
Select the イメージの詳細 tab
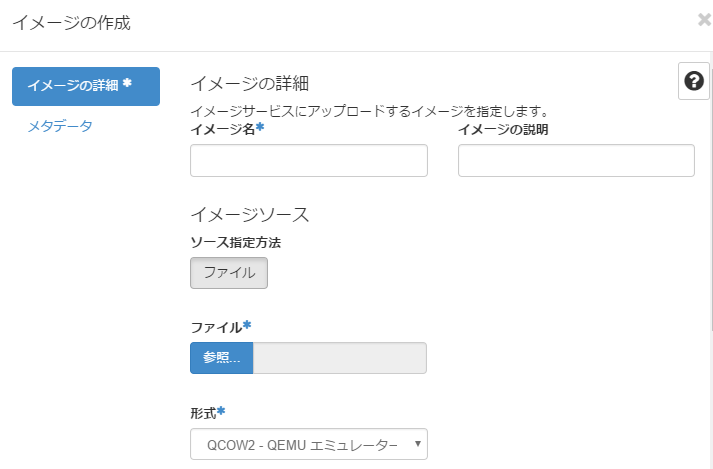(86, 86)
